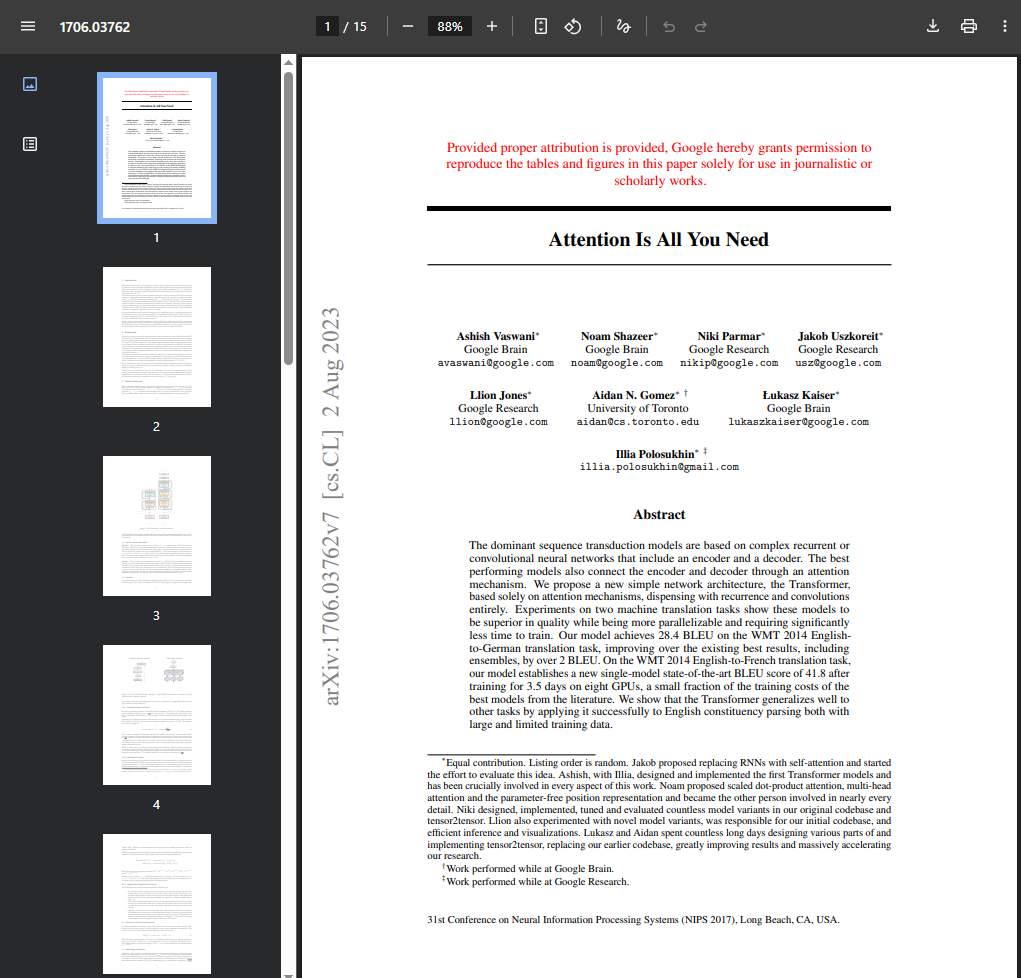
Task: Click the undo arrow in the toolbar
Action: [669, 27]
